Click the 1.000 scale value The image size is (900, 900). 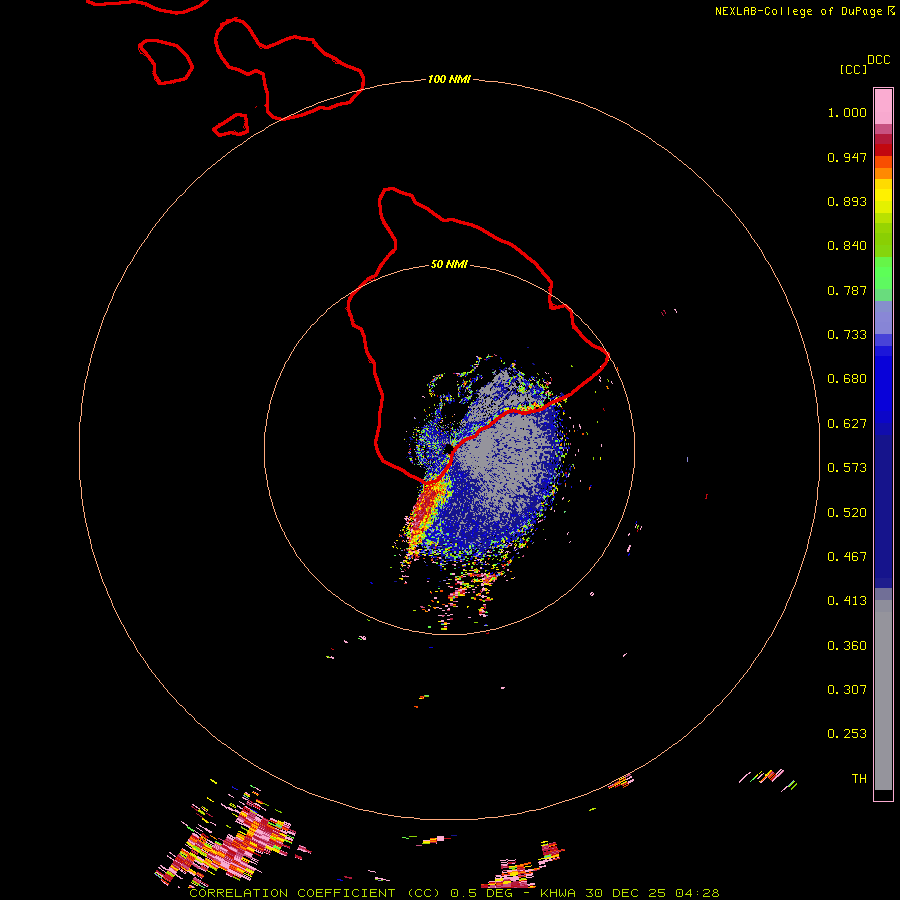[847, 112]
